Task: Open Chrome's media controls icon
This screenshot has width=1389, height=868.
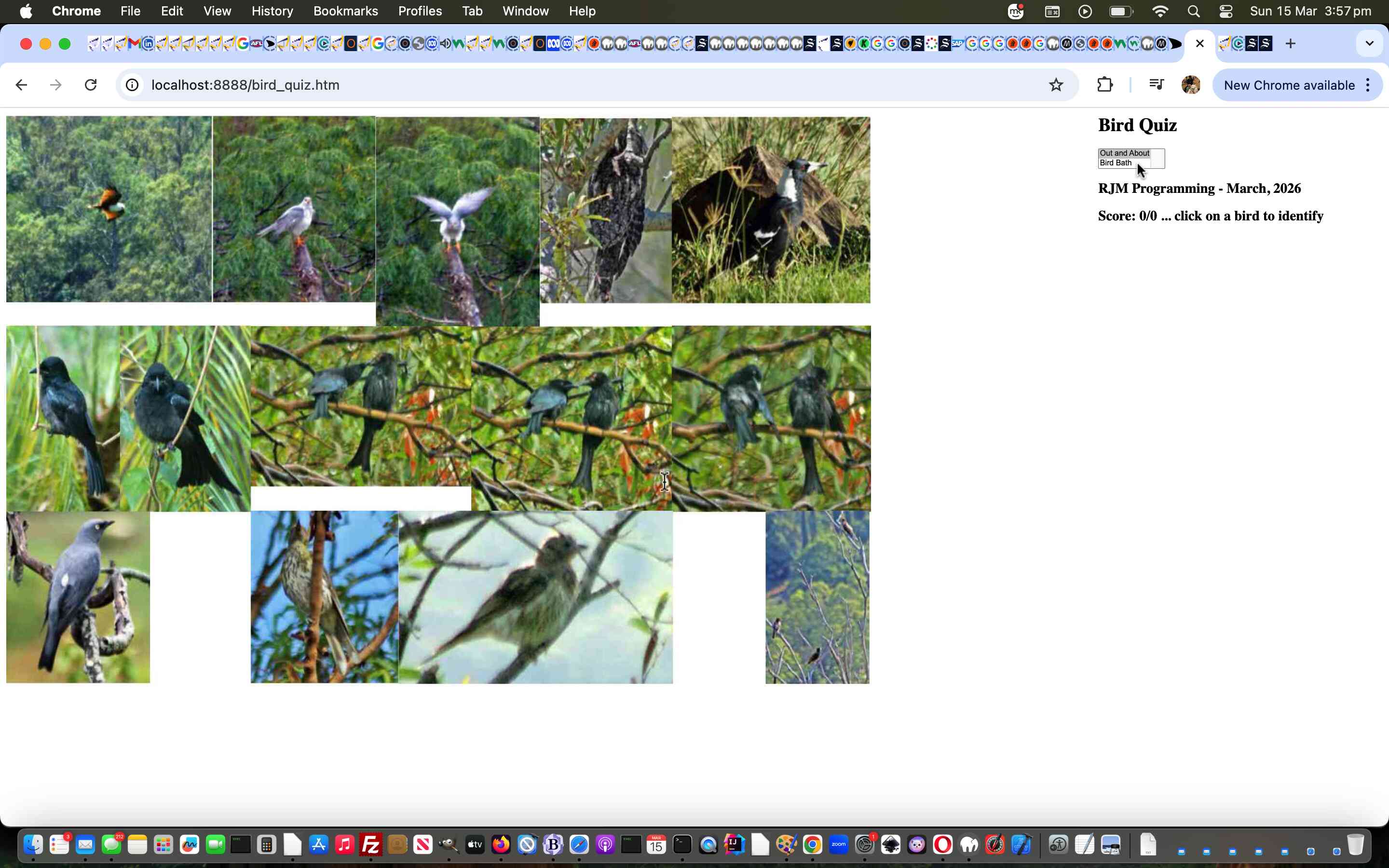Action: click(1156, 84)
